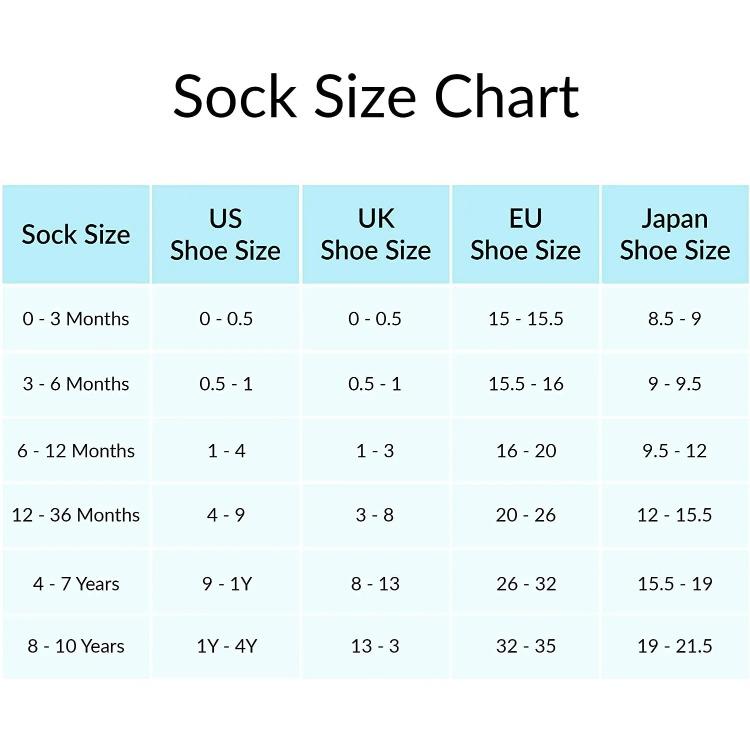The image size is (750, 750).
Task: Select the 3 - 6 Months row label
Action: click(76, 384)
